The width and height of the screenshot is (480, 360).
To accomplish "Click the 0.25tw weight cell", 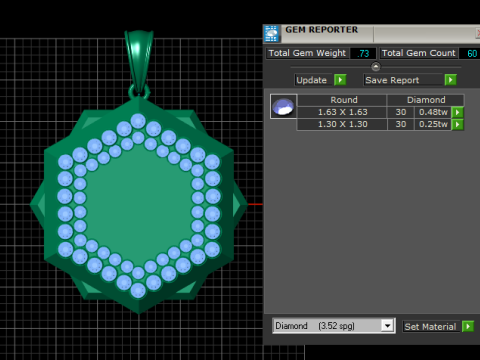I will tap(433, 124).
